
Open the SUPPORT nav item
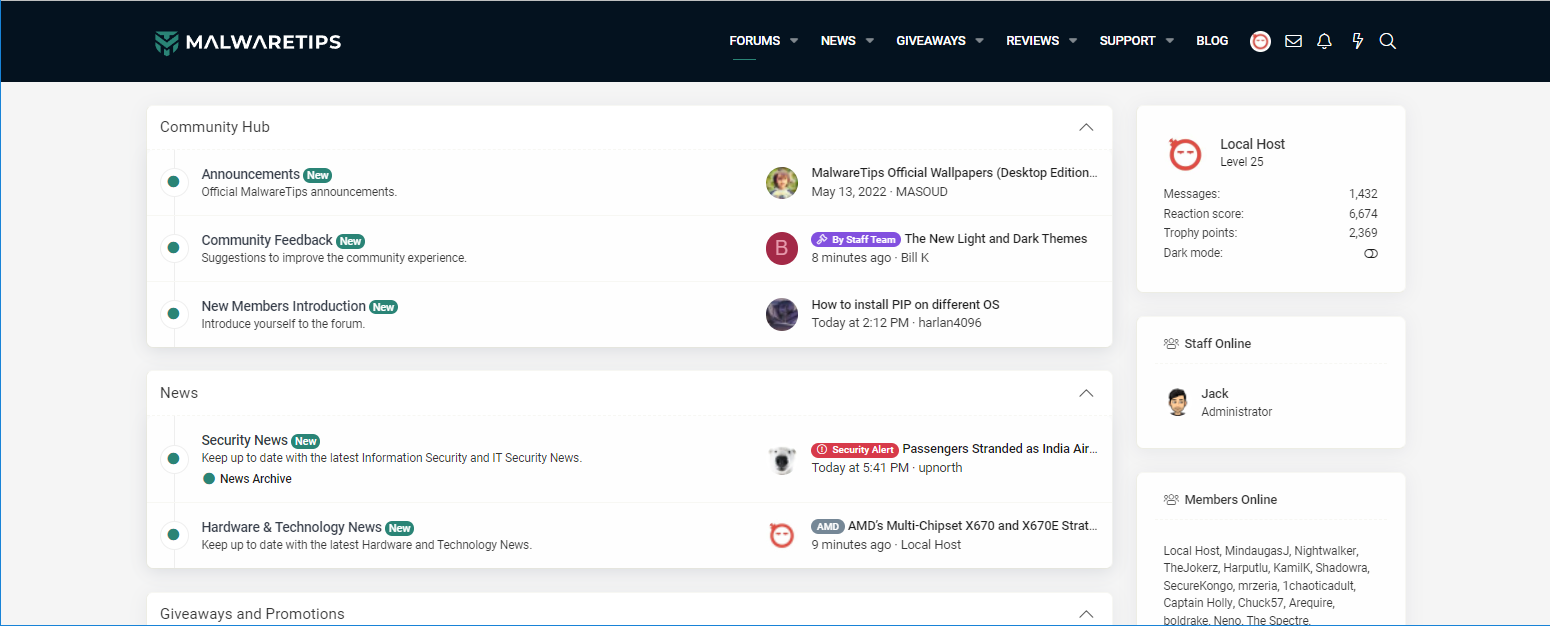(1128, 41)
